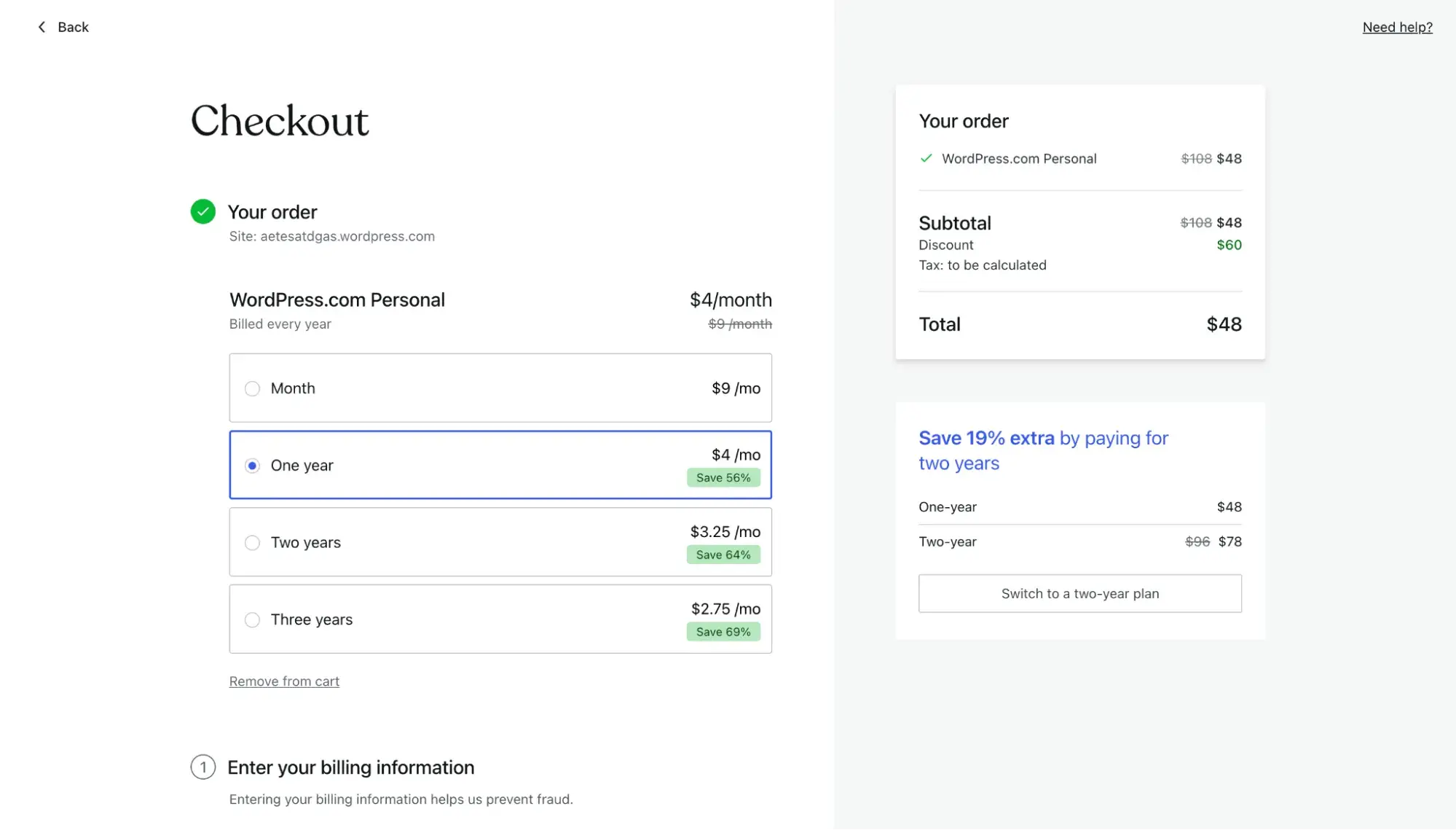Select the Month billing option
This screenshot has width=1456, height=830.
click(x=252, y=388)
